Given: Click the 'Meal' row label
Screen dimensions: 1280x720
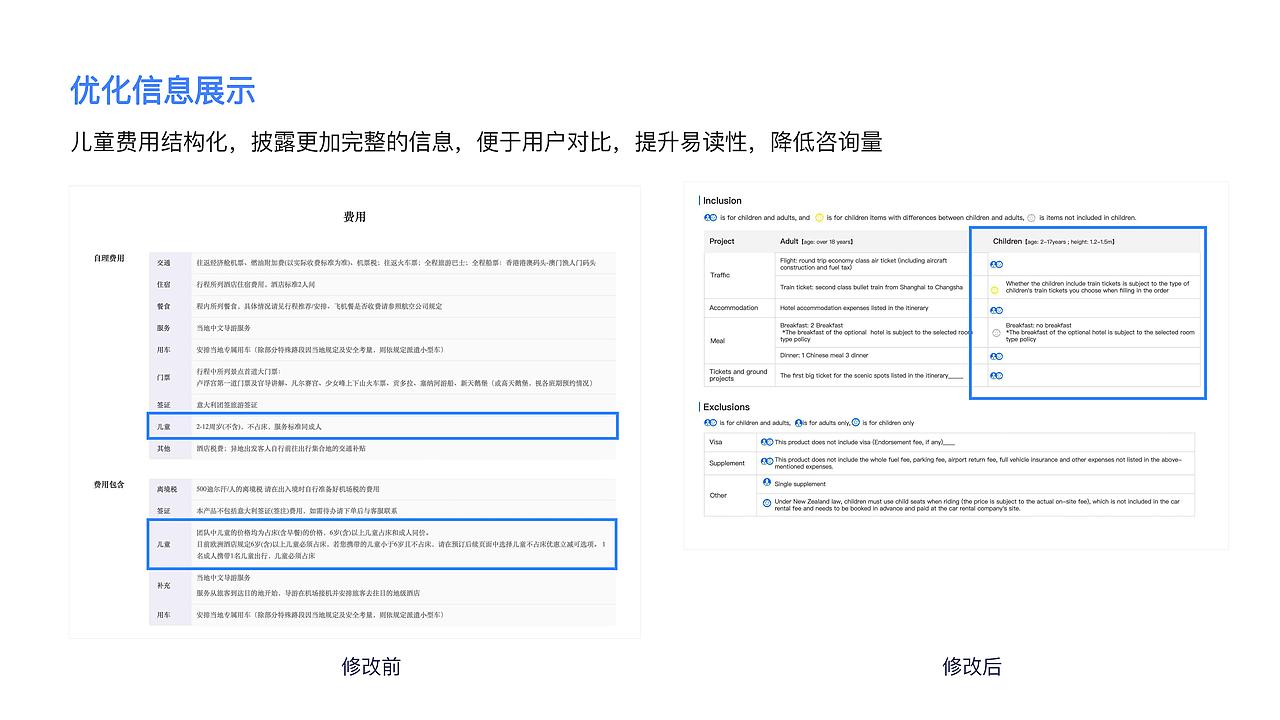Looking at the screenshot, I should (x=717, y=341).
